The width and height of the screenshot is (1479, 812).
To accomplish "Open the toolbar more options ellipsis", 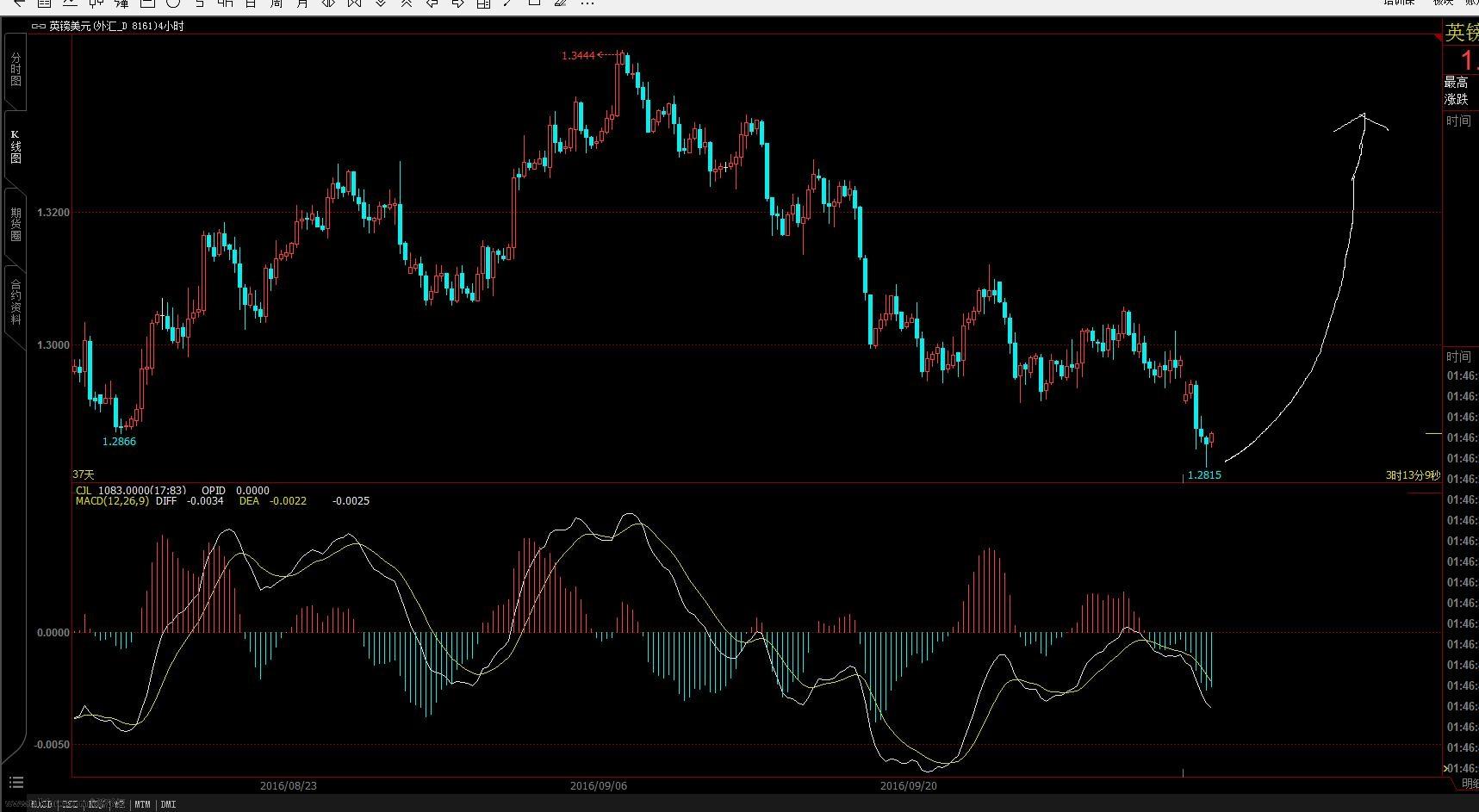I will click(x=587, y=3).
